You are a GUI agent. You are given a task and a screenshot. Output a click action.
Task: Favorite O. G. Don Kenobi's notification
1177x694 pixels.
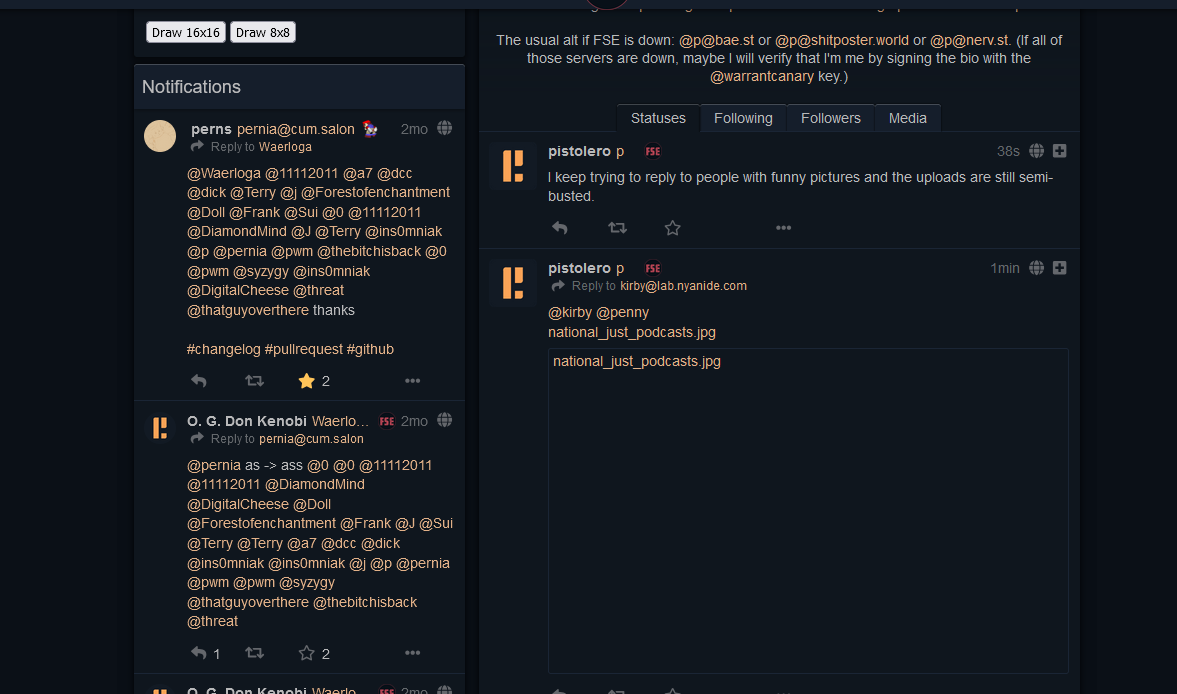click(x=306, y=653)
